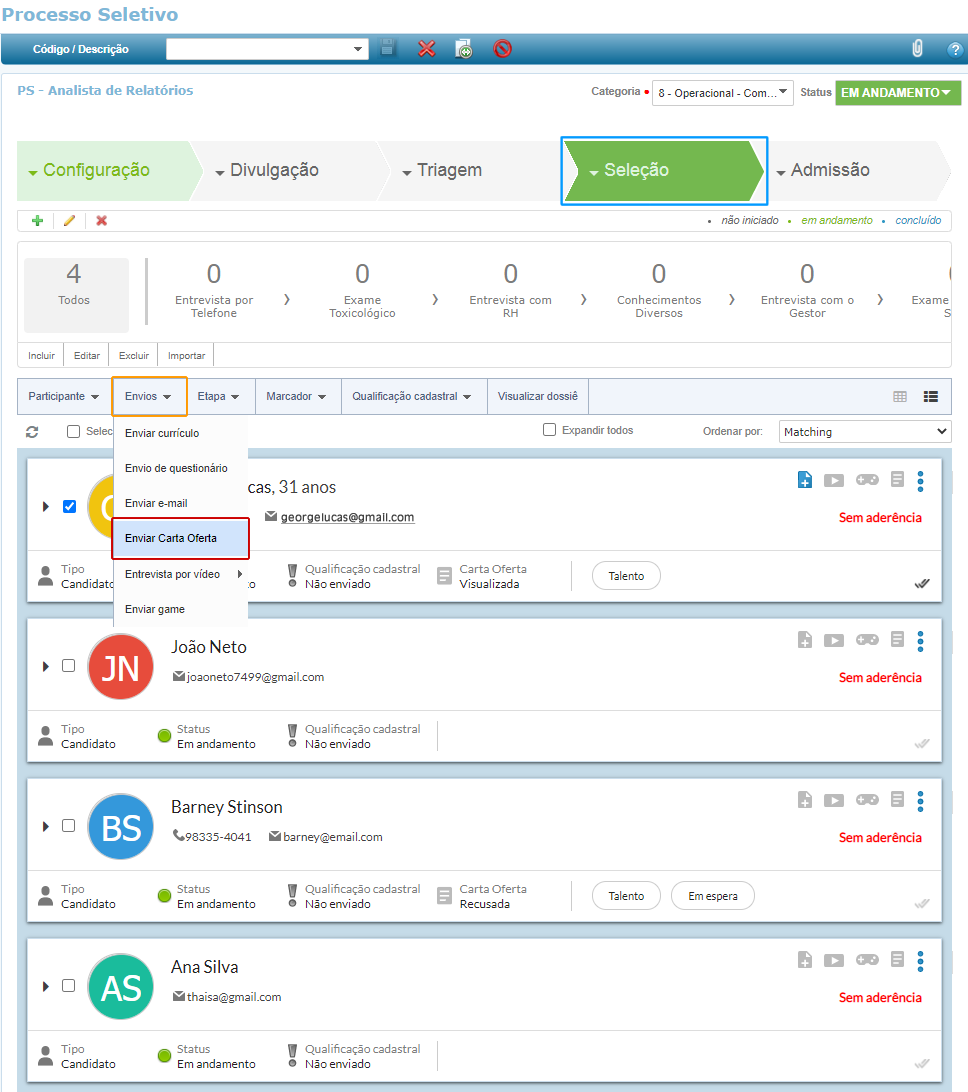Enable the Expandir todos checkbox
The height and width of the screenshot is (1092, 968).
(x=549, y=430)
